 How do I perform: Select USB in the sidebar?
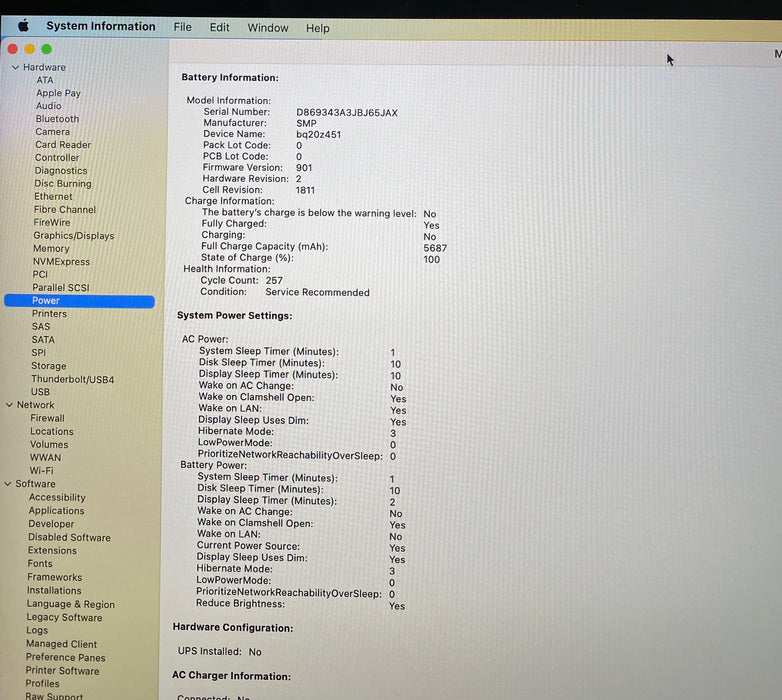pyautogui.click(x=40, y=392)
